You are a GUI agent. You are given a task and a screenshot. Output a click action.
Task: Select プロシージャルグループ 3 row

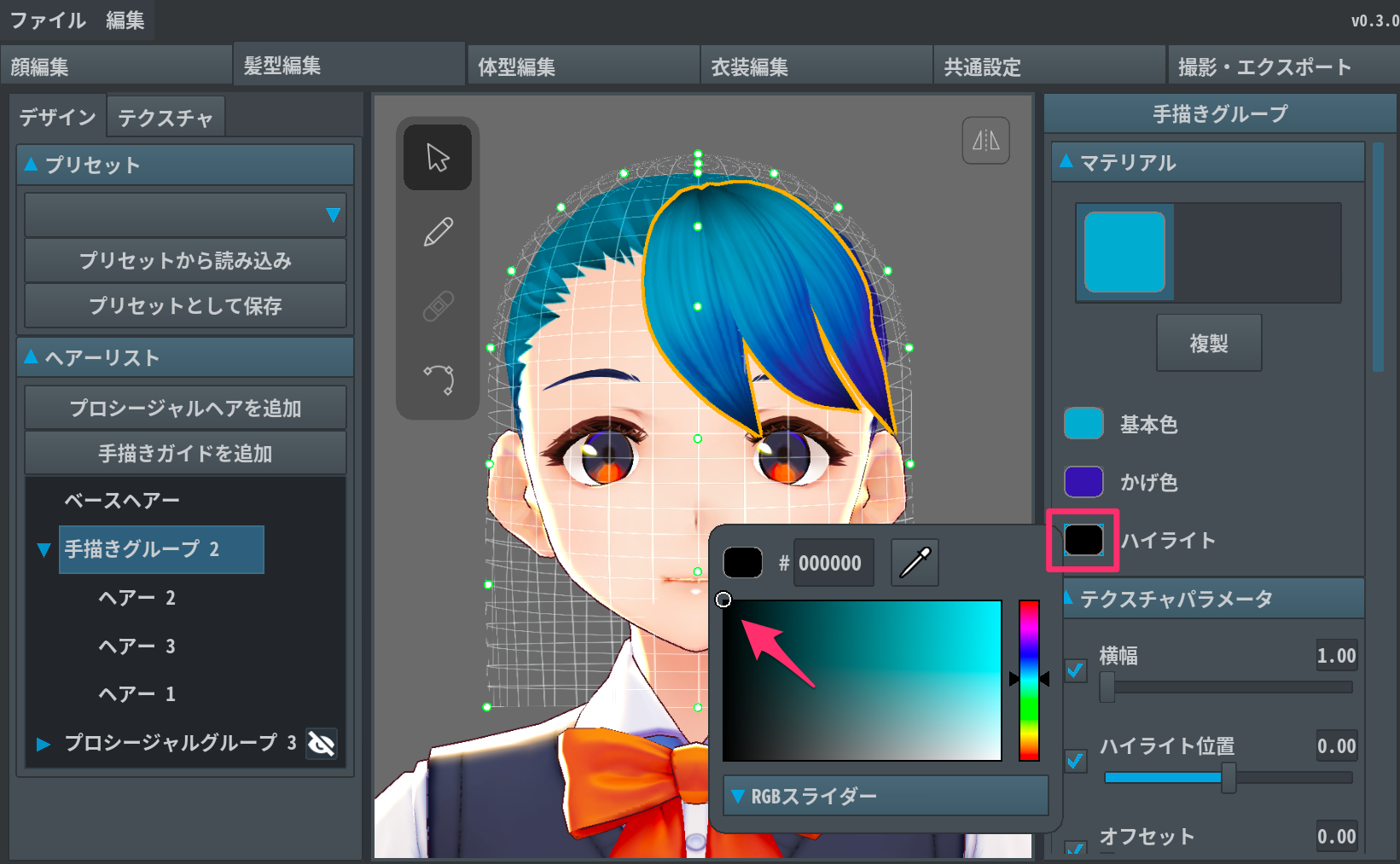point(180,744)
